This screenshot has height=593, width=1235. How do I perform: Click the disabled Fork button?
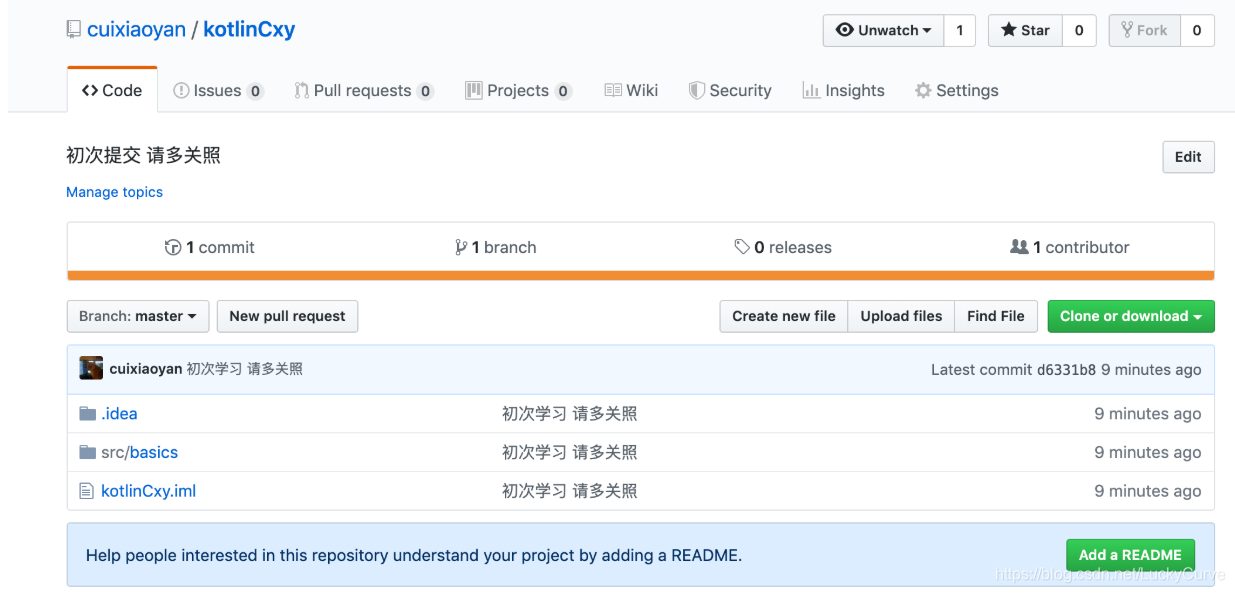pos(1144,30)
